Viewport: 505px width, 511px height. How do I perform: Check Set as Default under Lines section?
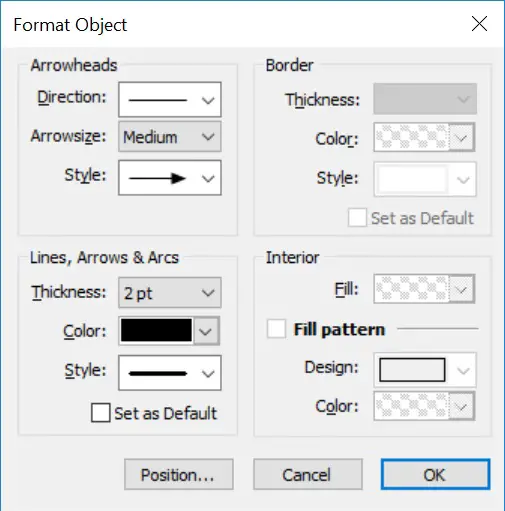tap(101, 413)
